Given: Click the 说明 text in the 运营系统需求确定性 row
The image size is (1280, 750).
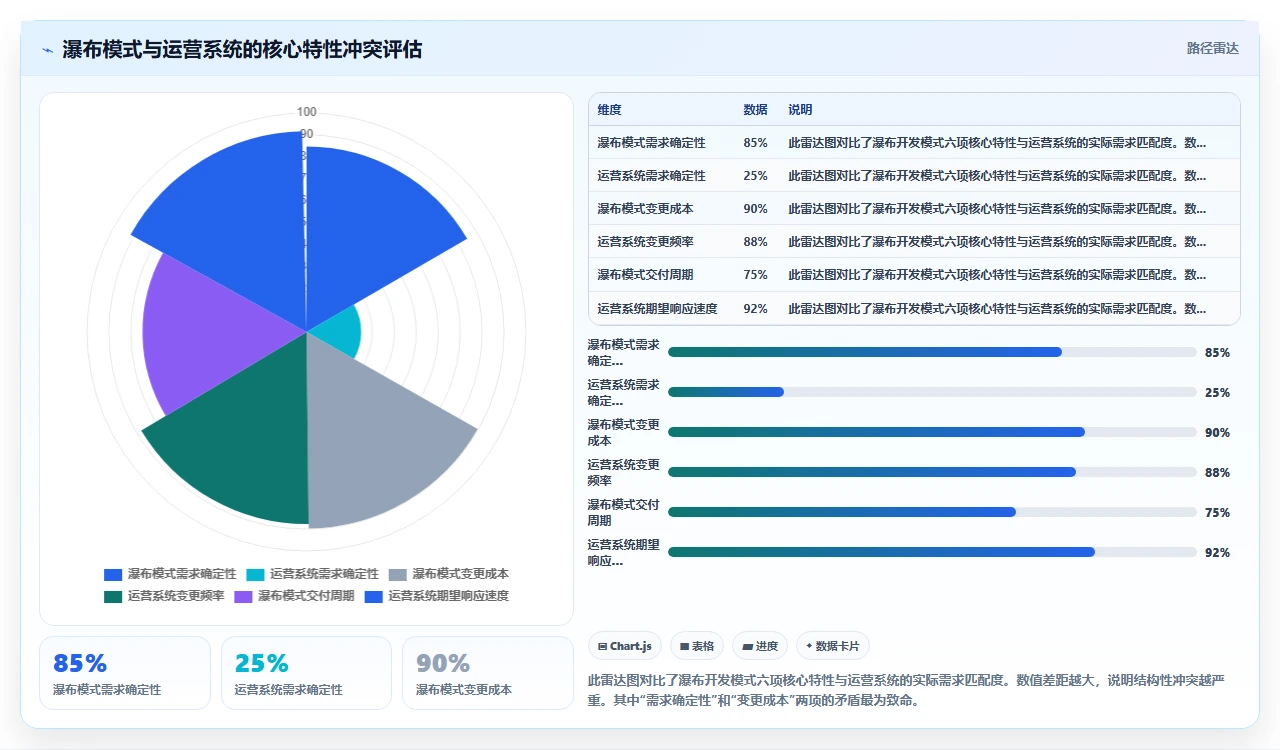Looking at the screenshot, I should (x=997, y=176).
